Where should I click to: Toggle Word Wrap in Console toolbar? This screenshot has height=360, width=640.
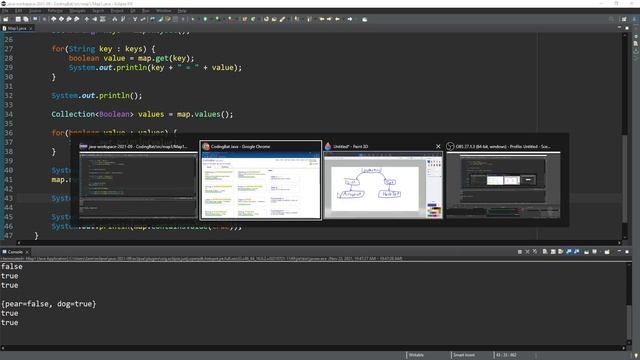coord(560,252)
